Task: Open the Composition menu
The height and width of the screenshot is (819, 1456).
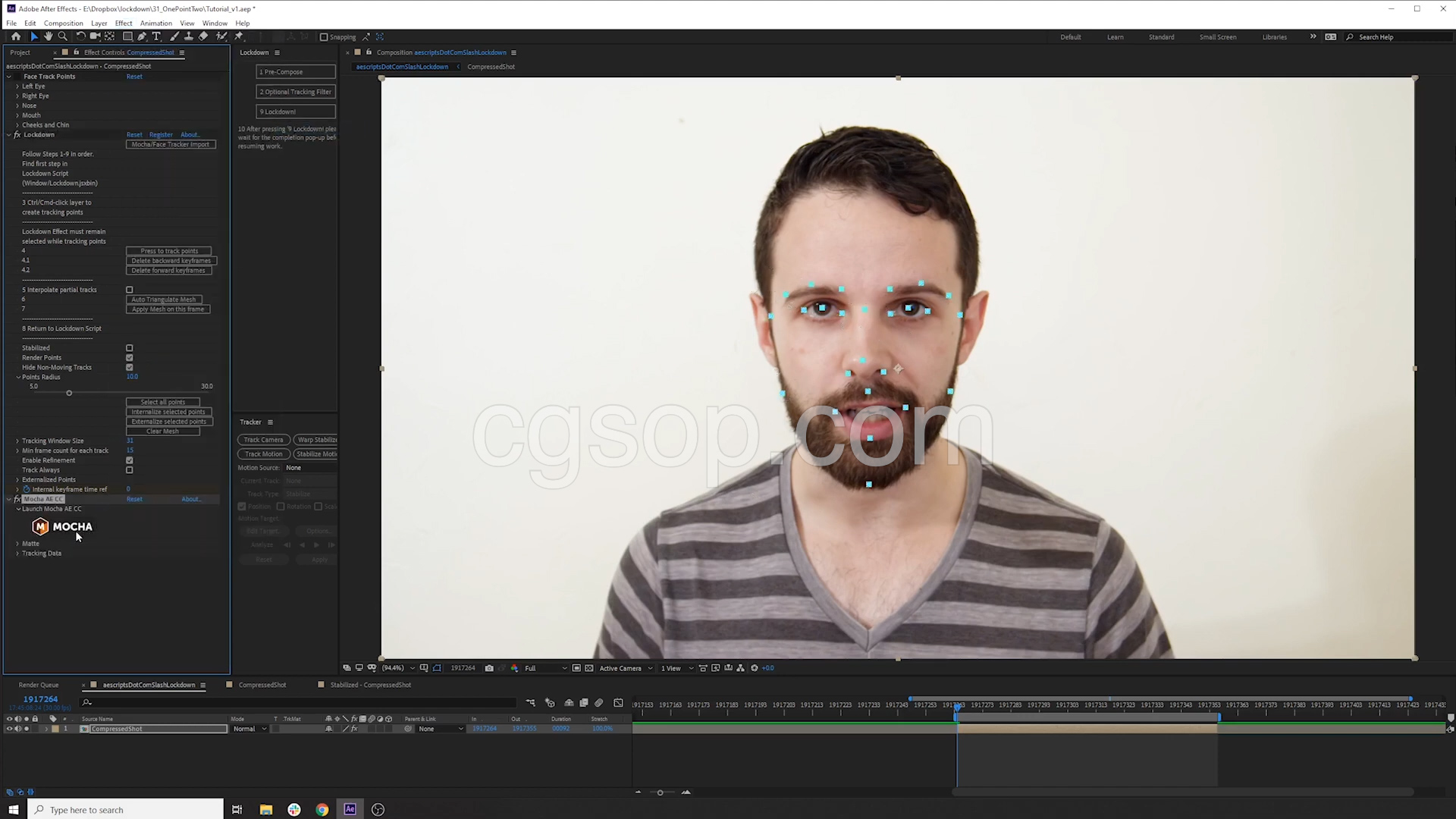Action: click(63, 23)
